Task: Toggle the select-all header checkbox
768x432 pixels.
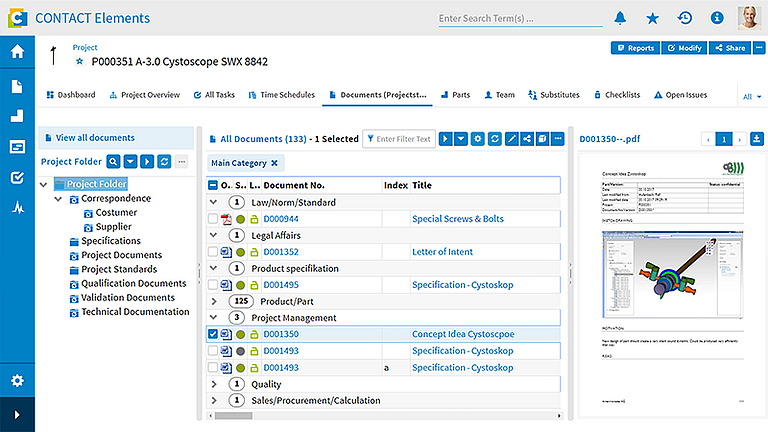Action: [x=213, y=185]
